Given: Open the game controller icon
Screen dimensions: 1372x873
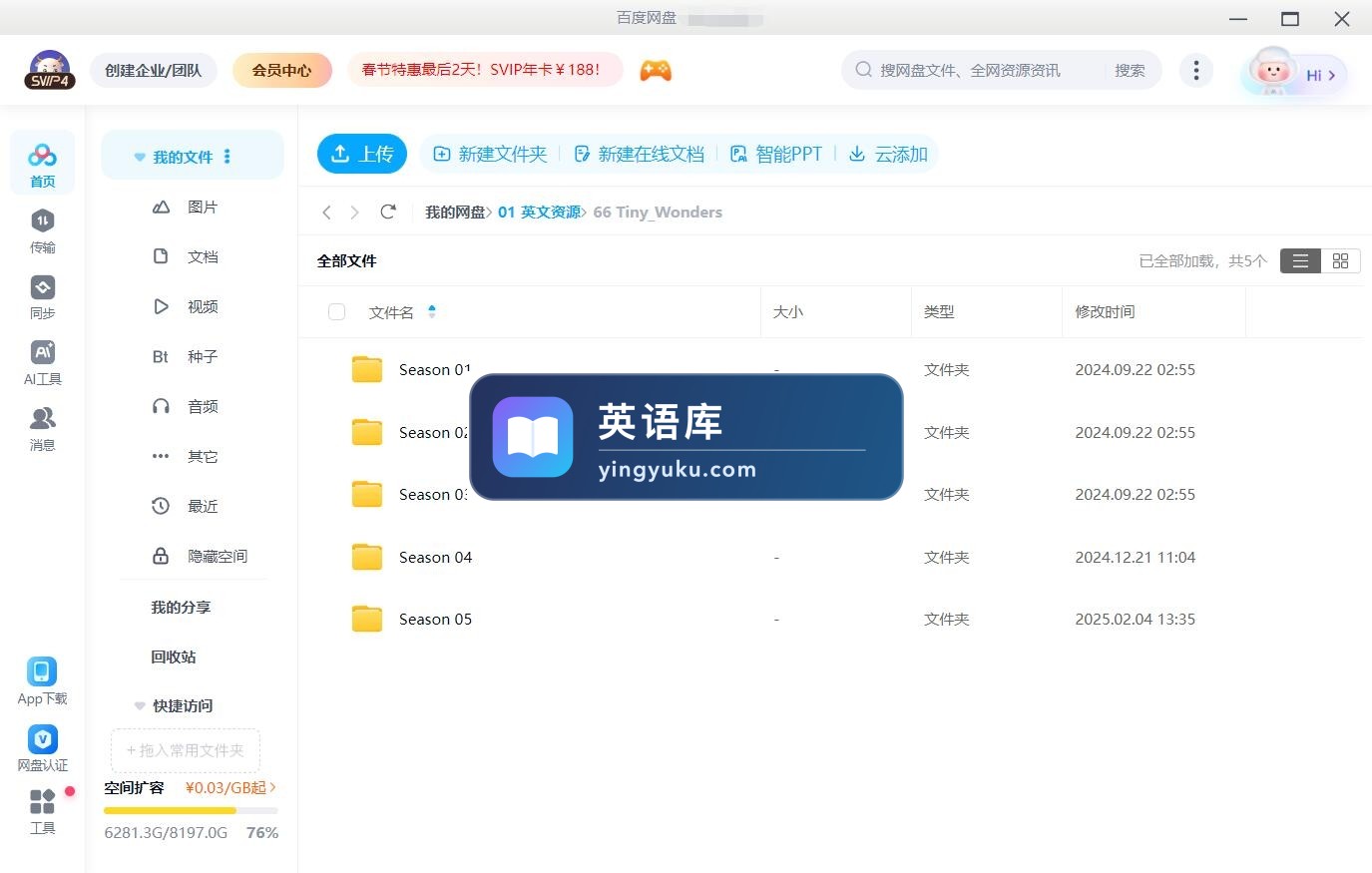Looking at the screenshot, I should 656,70.
